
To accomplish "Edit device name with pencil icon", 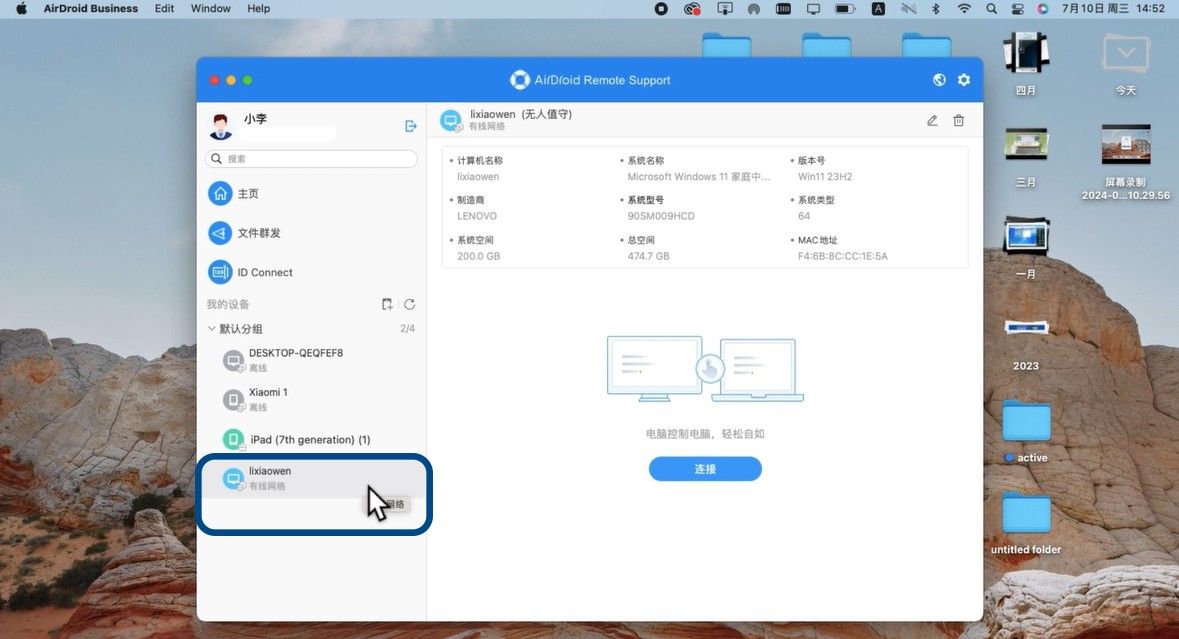I will 932,120.
